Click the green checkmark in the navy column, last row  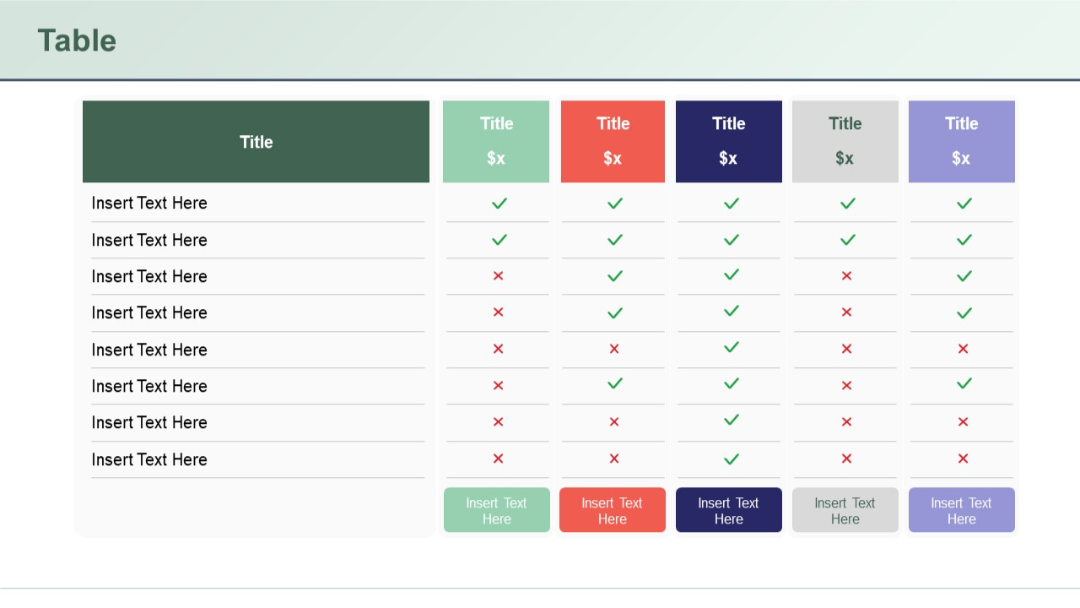[729, 459]
